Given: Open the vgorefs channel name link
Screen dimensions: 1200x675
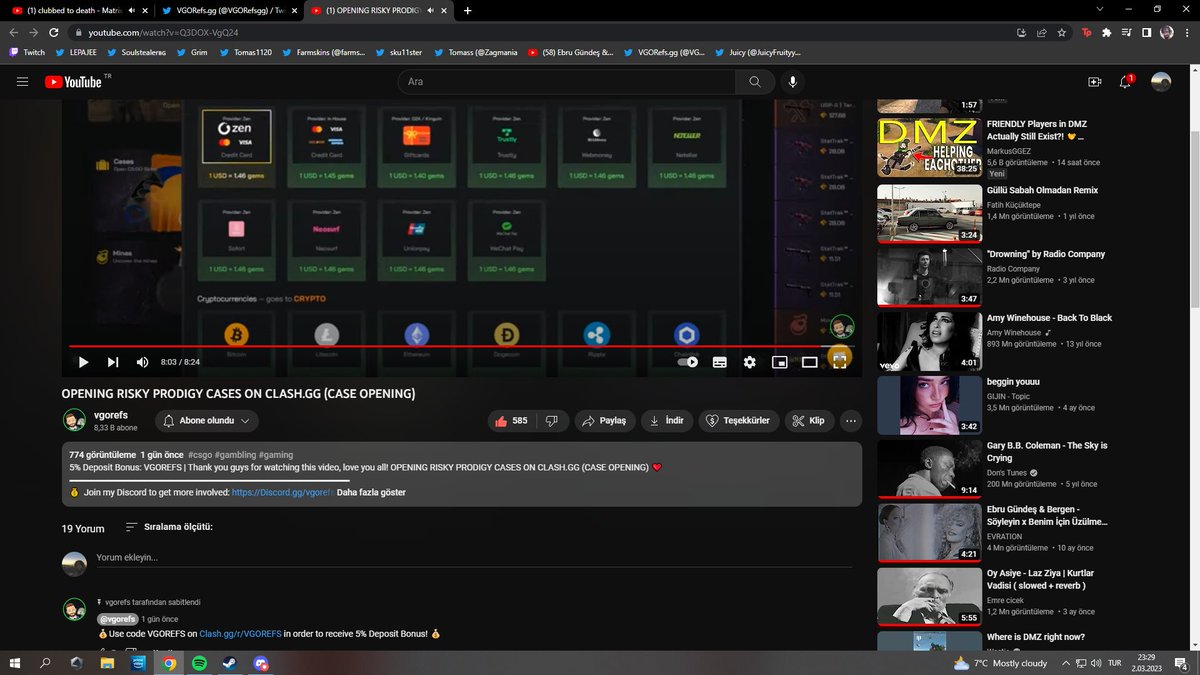Looking at the screenshot, I should click(111, 415).
